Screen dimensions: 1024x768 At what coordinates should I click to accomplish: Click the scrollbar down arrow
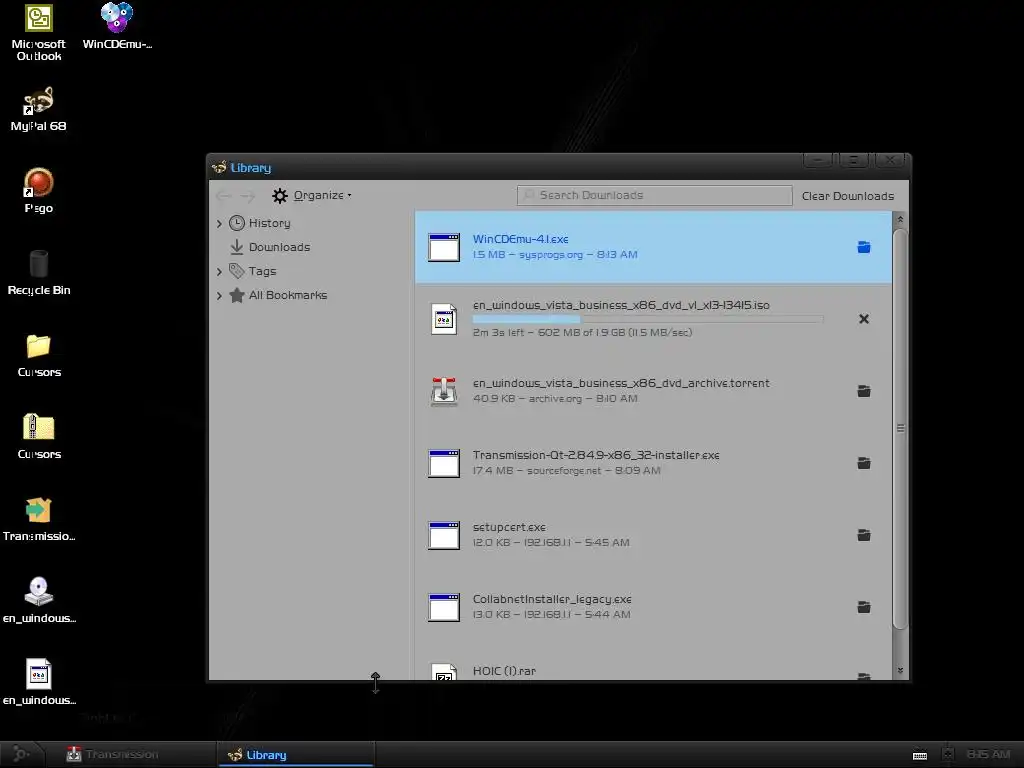(900, 671)
